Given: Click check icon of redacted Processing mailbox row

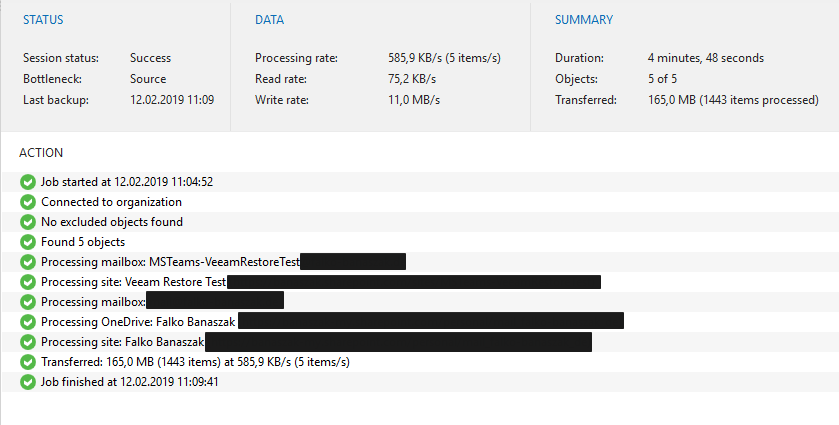Looking at the screenshot, I should (28, 302).
